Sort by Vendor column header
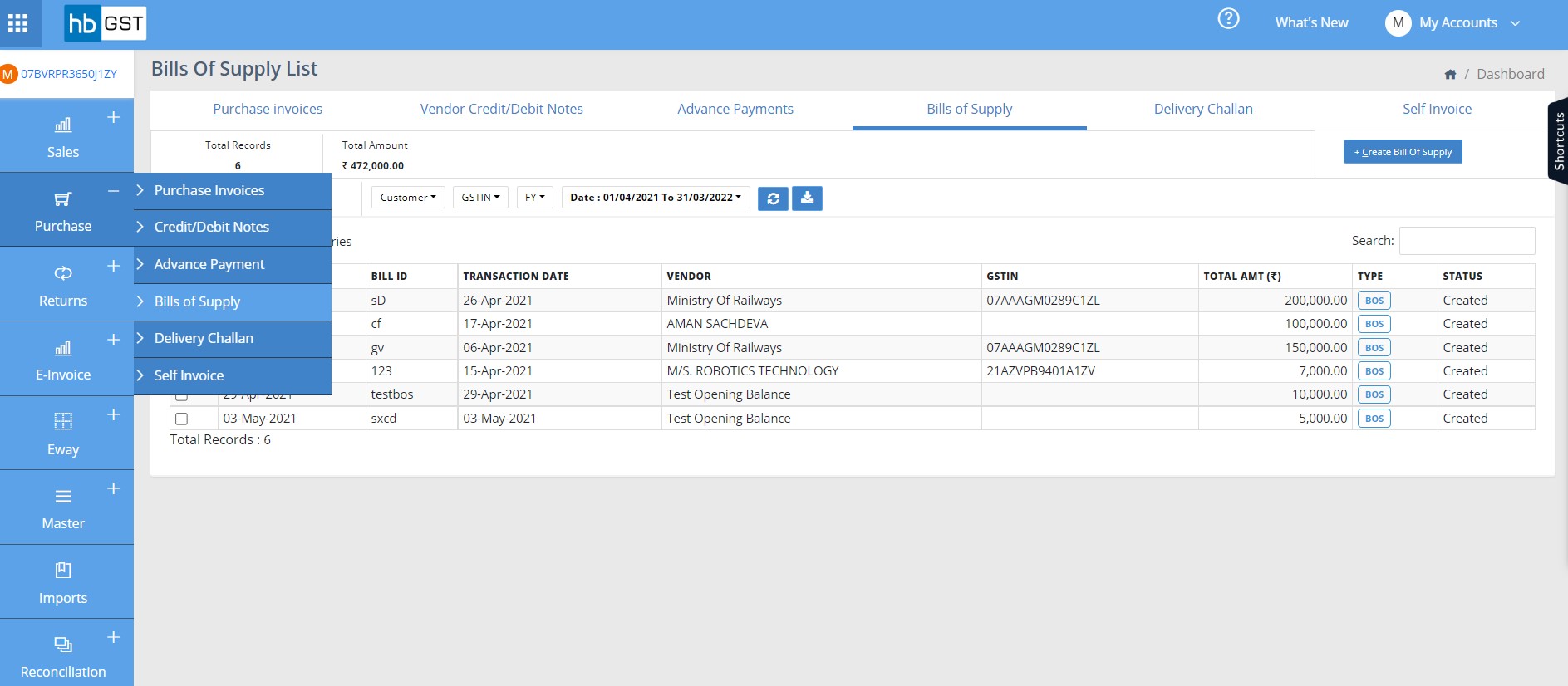This screenshot has height=686, width=1568. 821,277
